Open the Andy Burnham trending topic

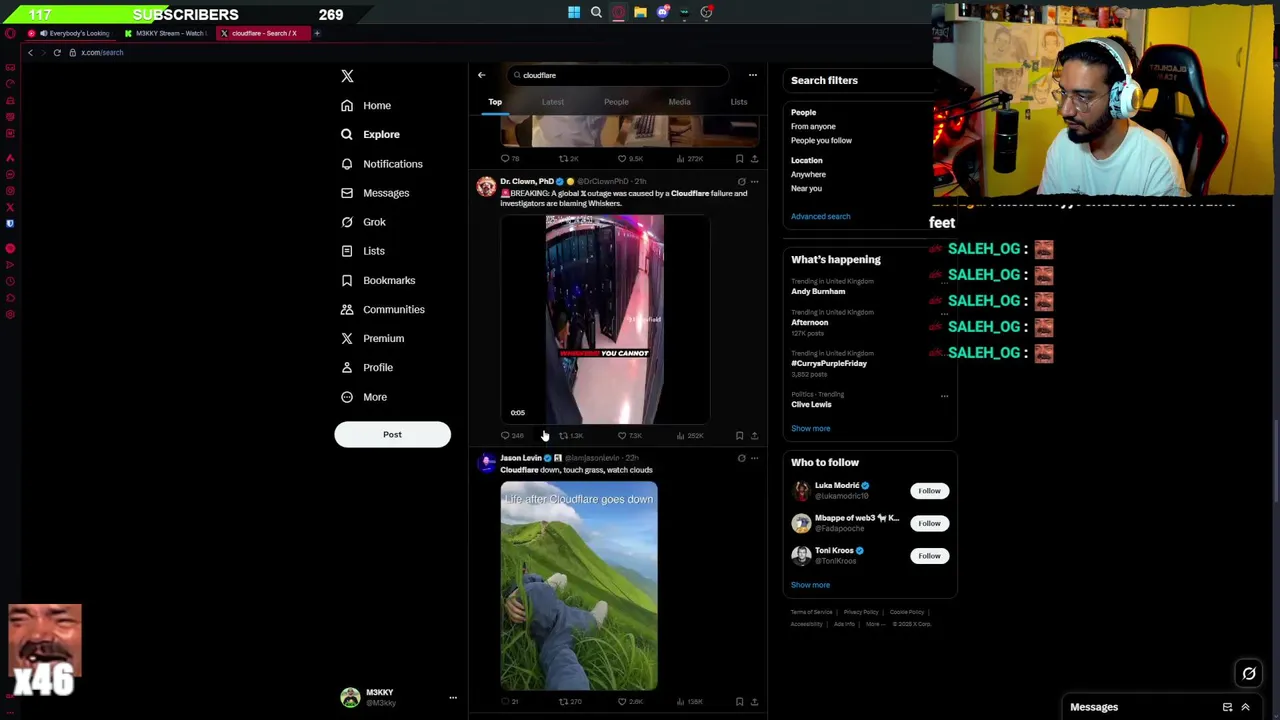pyautogui.click(x=818, y=291)
